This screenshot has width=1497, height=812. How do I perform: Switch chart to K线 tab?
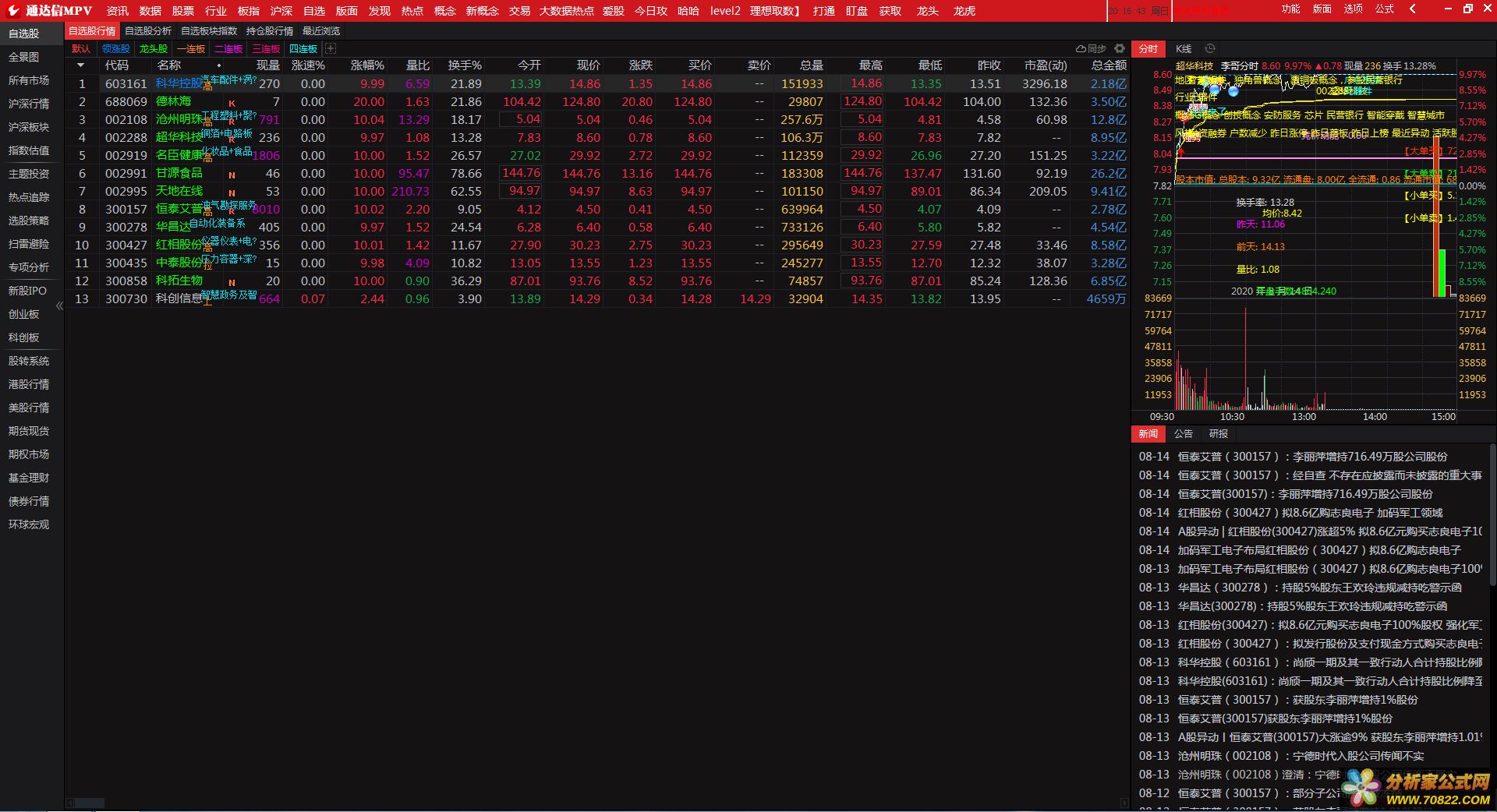[1184, 48]
